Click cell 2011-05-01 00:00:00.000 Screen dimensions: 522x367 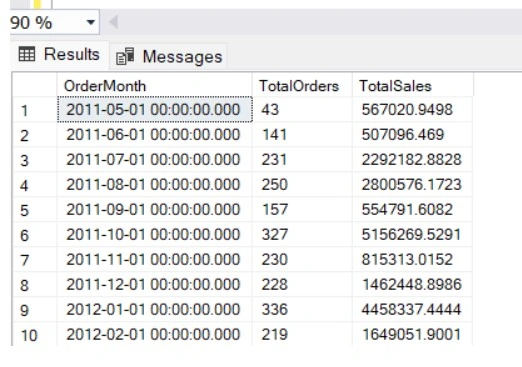pos(155,110)
